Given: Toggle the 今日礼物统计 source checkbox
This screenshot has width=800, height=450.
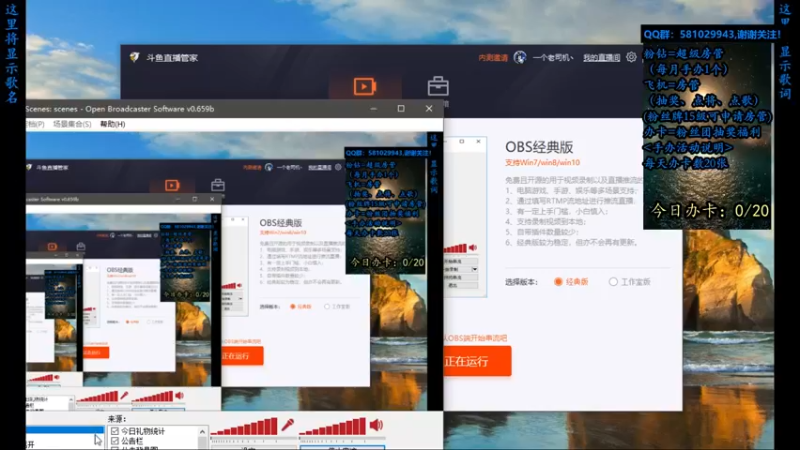Looking at the screenshot, I should (x=115, y=431).
